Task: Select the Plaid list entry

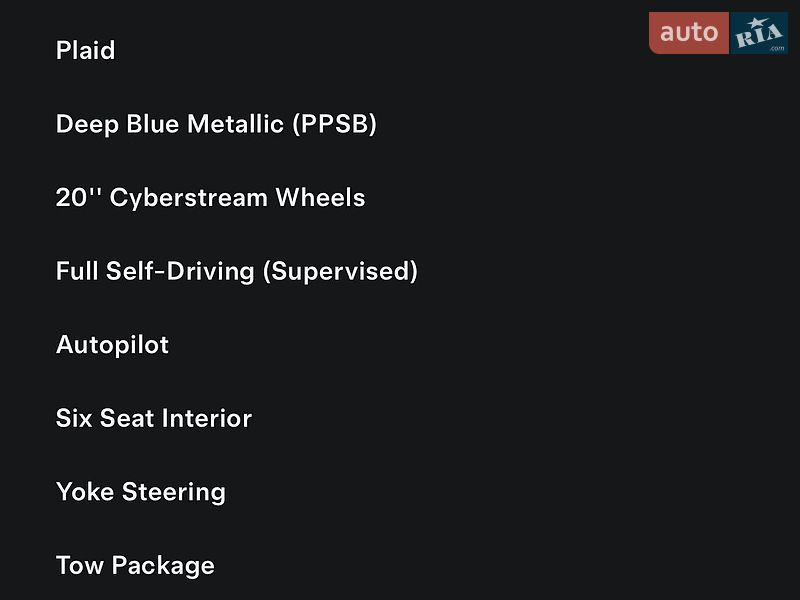Action: [85, 50]
